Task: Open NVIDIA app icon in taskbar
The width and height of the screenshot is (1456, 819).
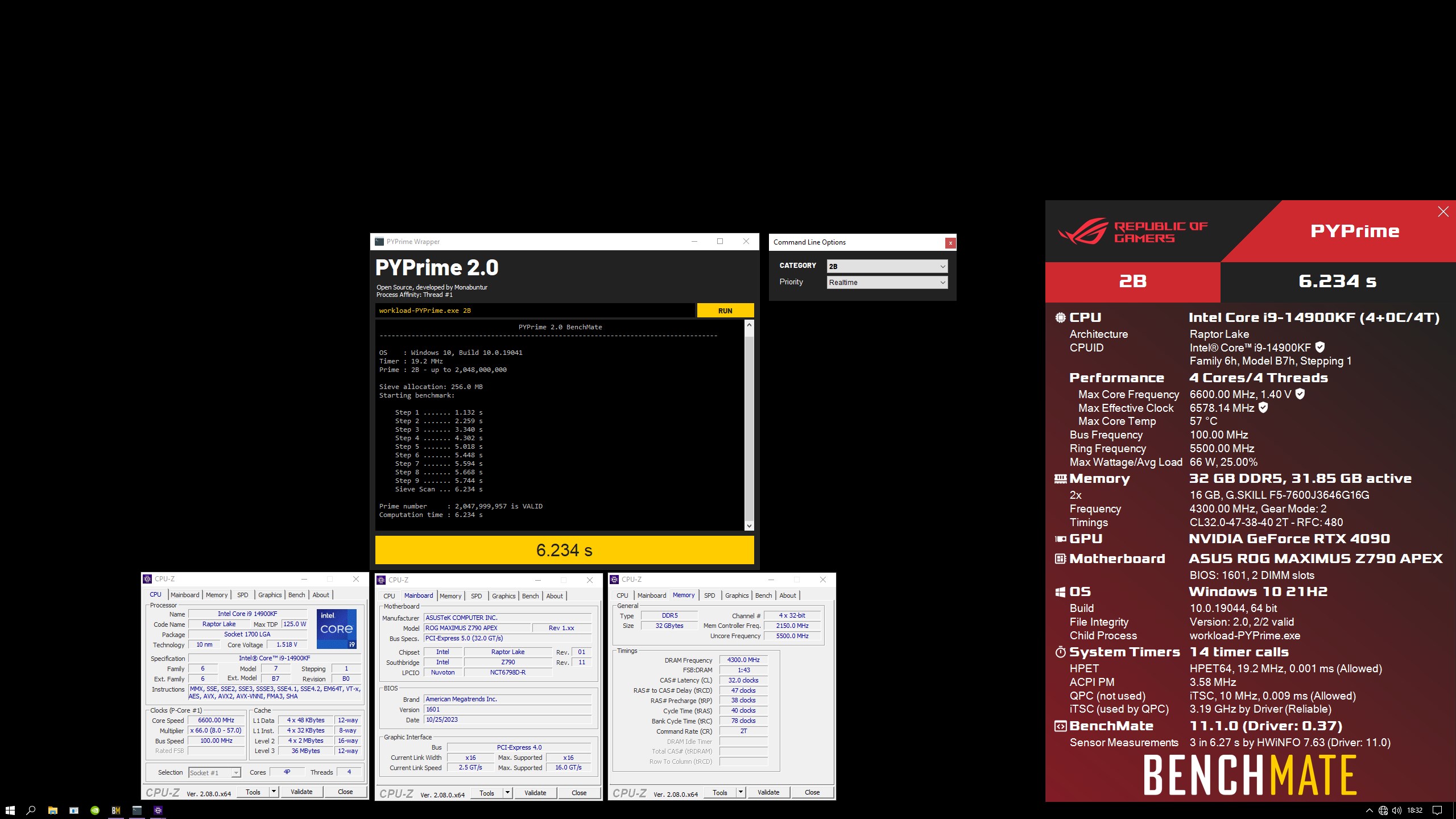Action: tap(95, 810)
